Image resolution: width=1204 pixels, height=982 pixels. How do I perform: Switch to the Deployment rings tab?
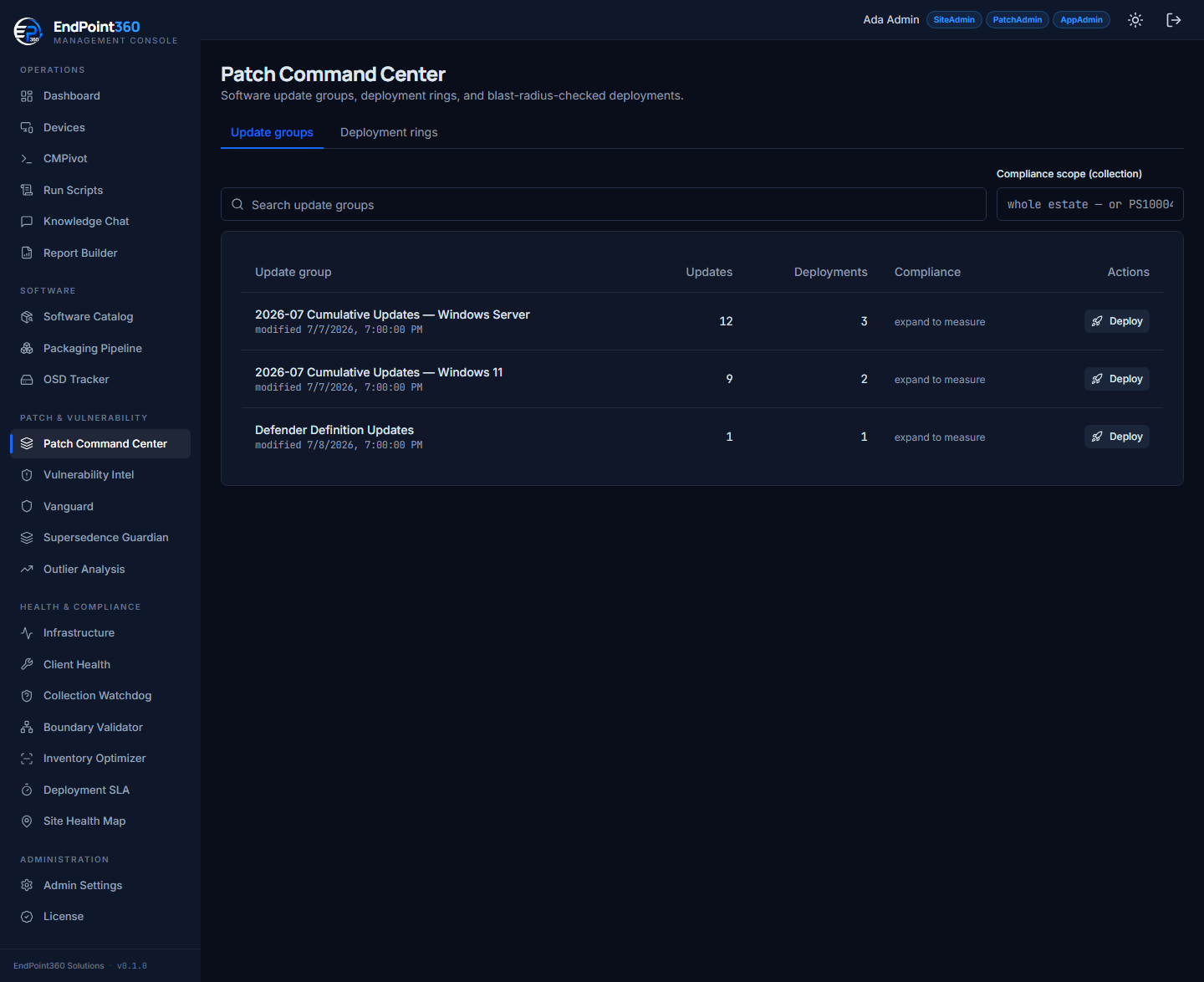pyautogui.click(x=389, y=132)
